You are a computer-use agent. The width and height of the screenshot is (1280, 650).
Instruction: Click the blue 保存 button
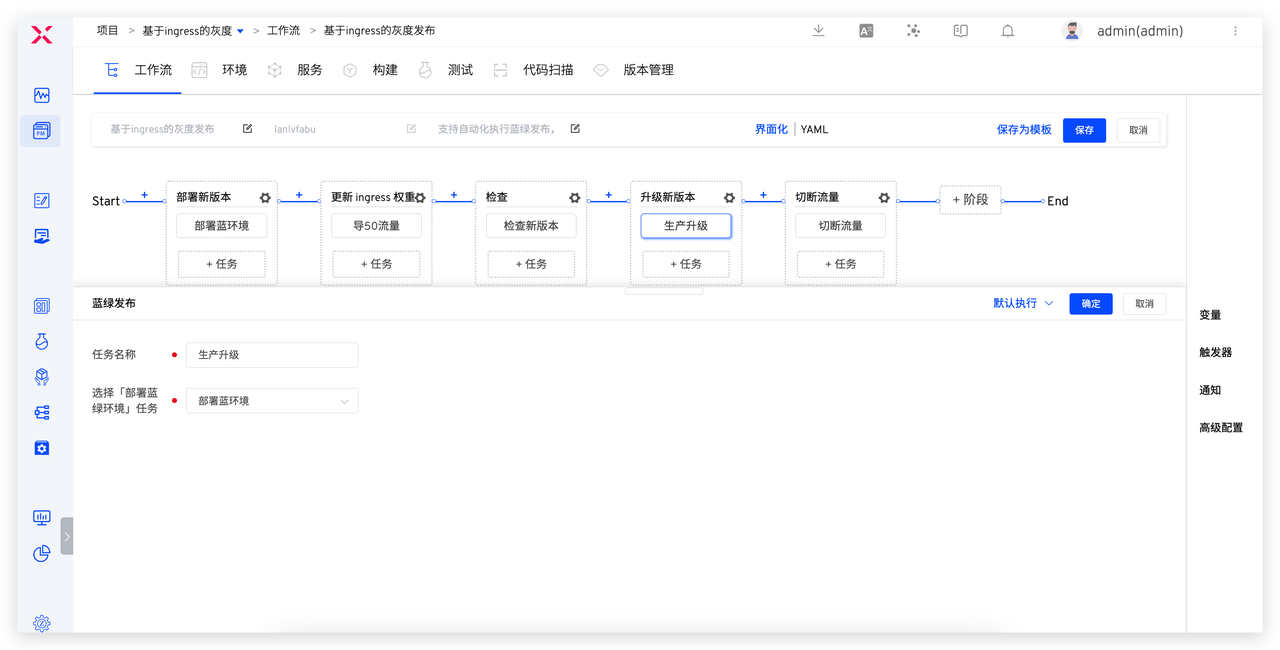click(x=1084, y=130)
